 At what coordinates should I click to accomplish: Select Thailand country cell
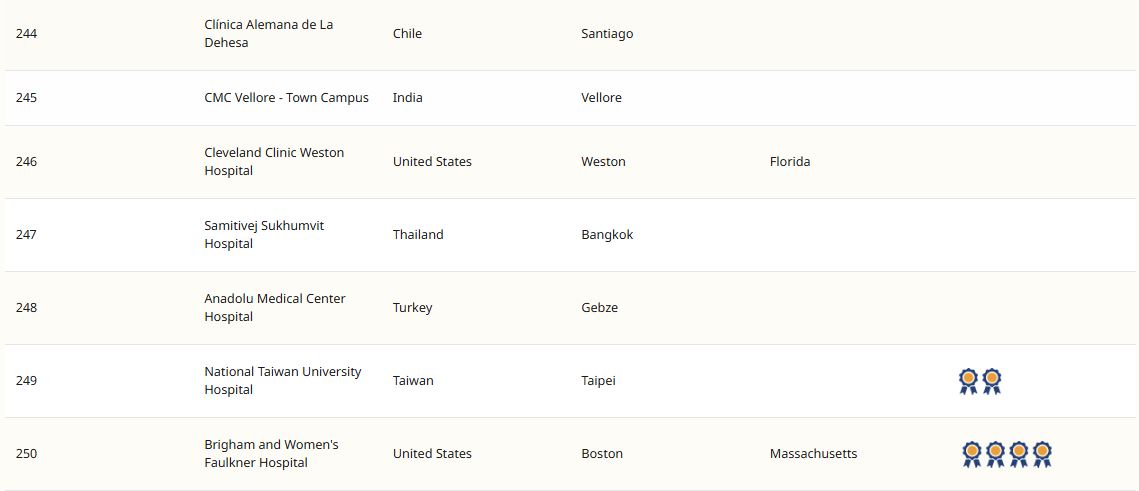pos(418,235)
